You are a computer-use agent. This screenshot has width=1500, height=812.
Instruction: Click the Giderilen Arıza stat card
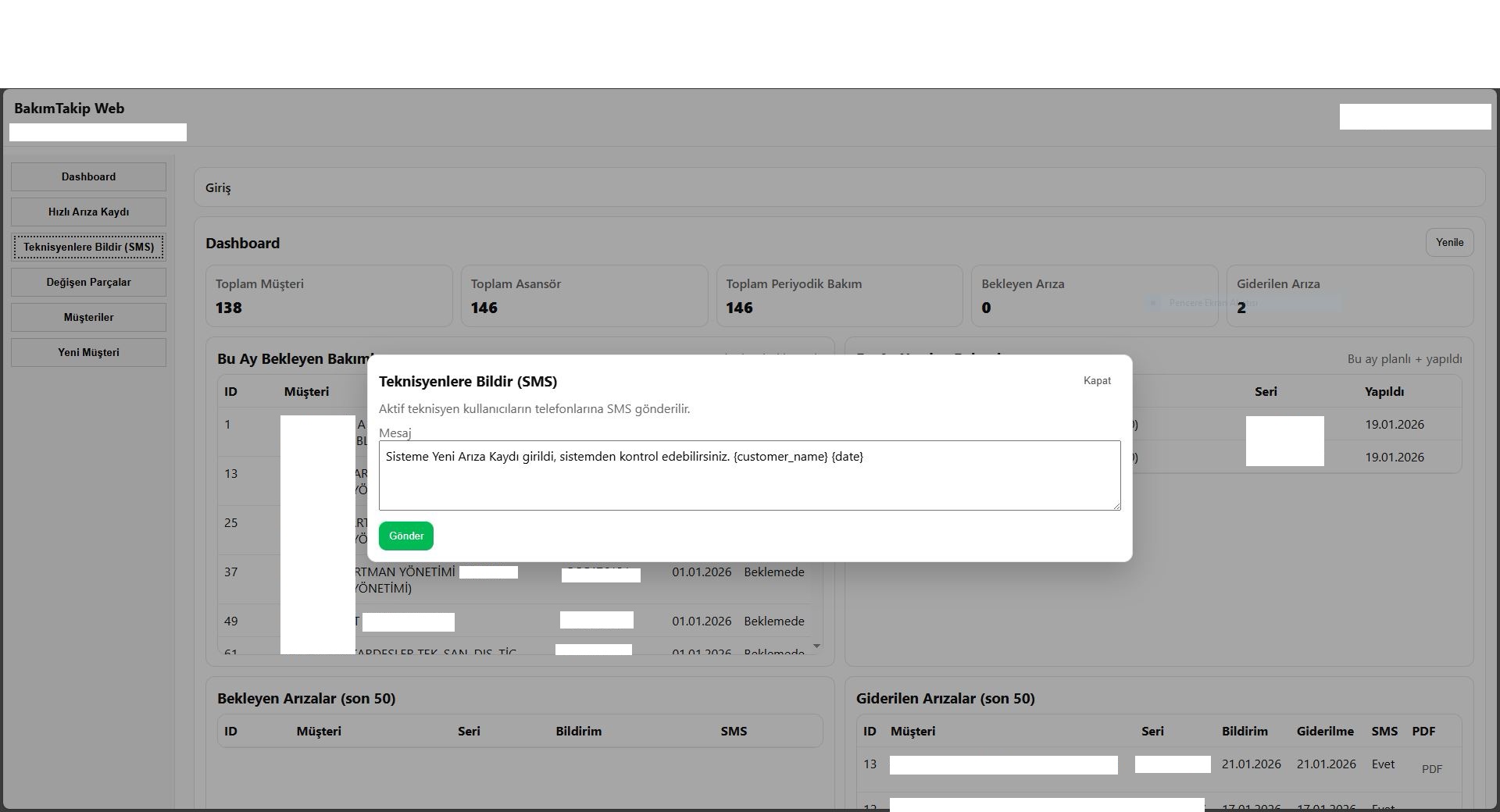tap(1349, 296)
